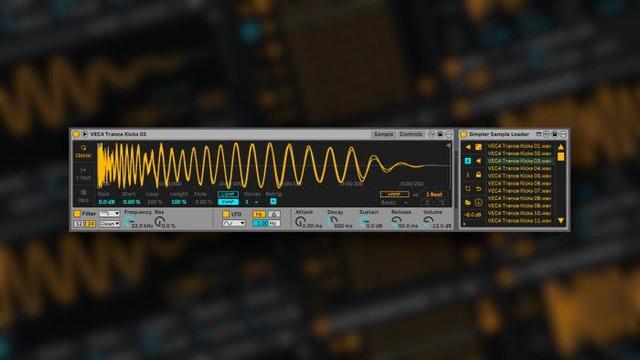Image resolution: width=640 pixels, height=360 pixels.
Task: Select the Slice playback mode
Action: pyautogui.click(x=83, y=196)
